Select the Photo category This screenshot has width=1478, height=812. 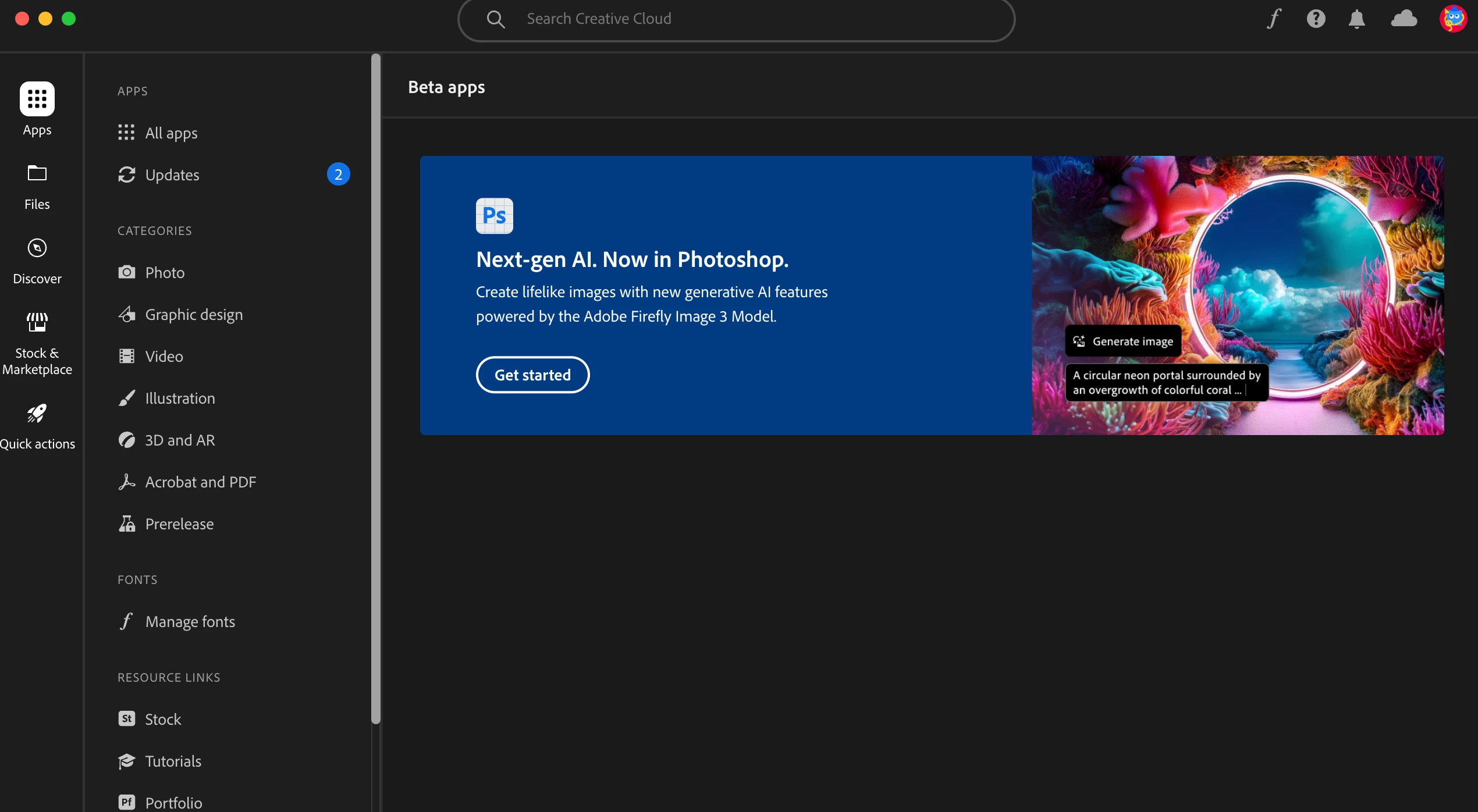pos(165,273)
